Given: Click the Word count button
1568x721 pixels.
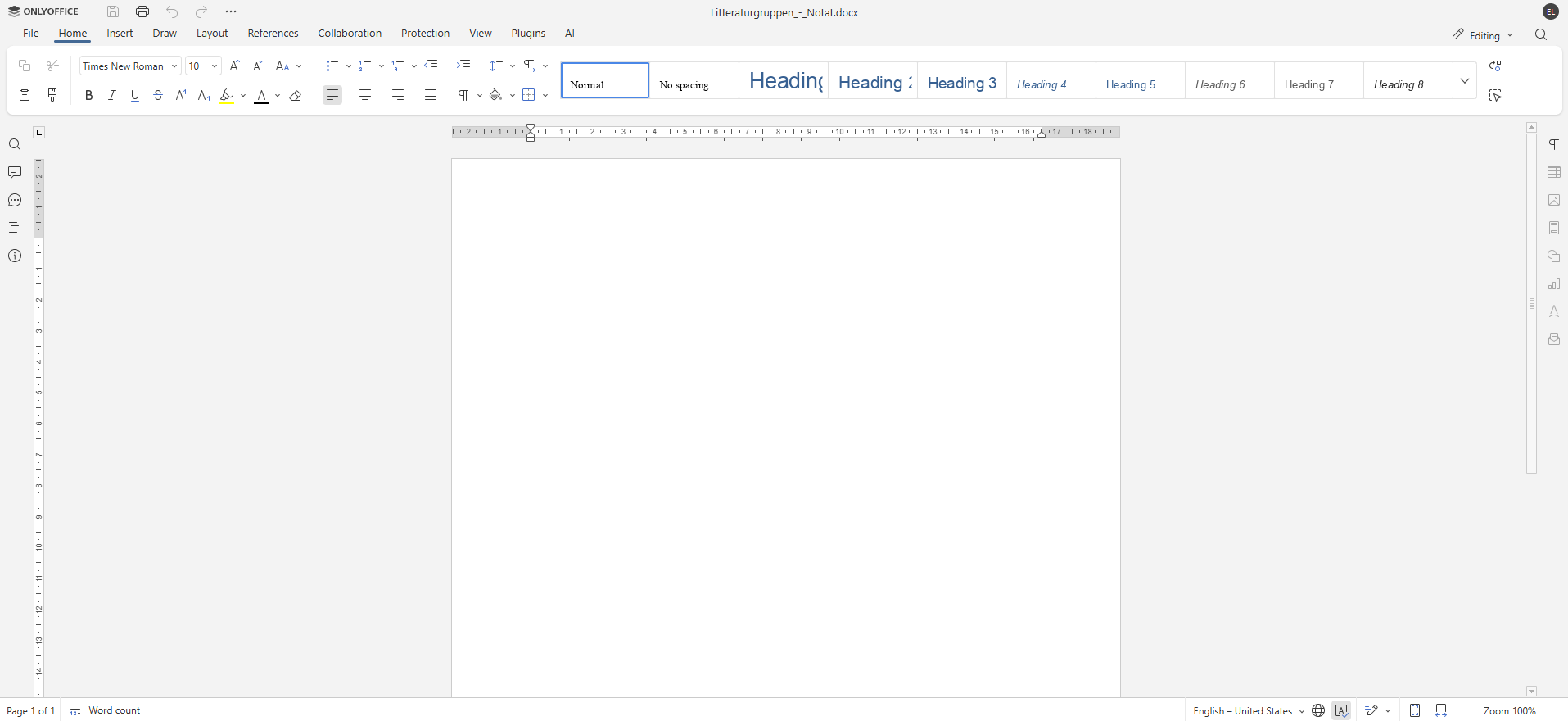Looking at the screenshot, I should pyautogui.click(x=106, y=710).
